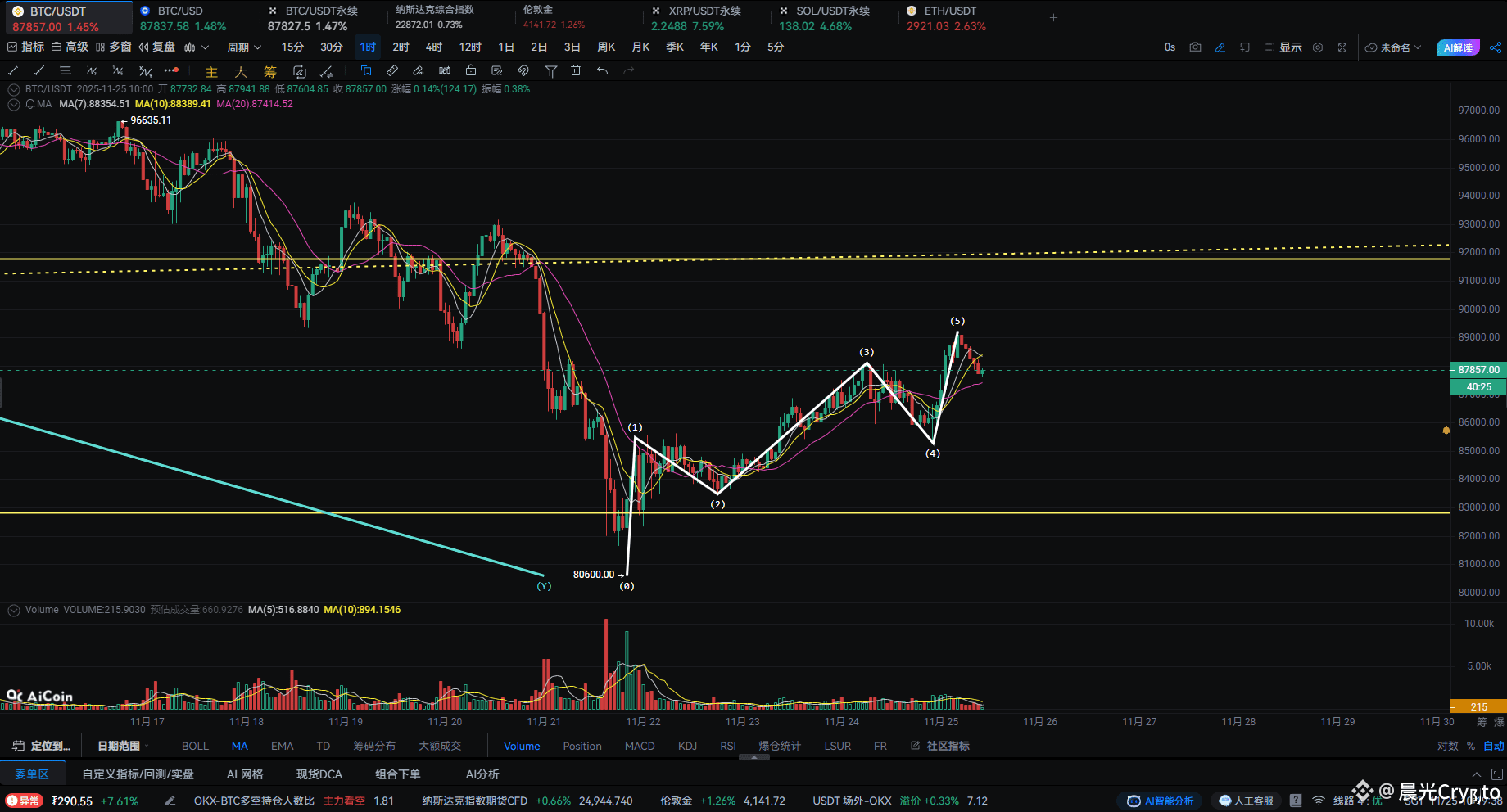This screenshot has width=1507, height=812.
Task: Open the candlestick chart type dropdown
Action: [197, 47]
